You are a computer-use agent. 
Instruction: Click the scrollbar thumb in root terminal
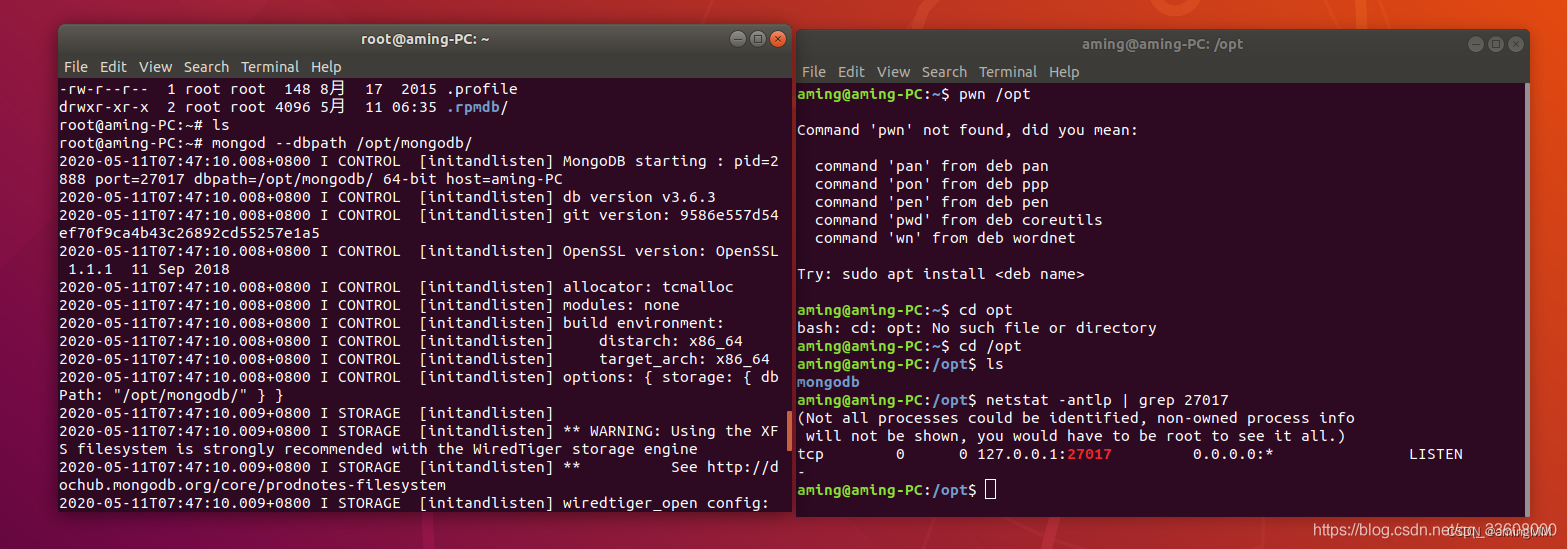click(x=789, y=430)
